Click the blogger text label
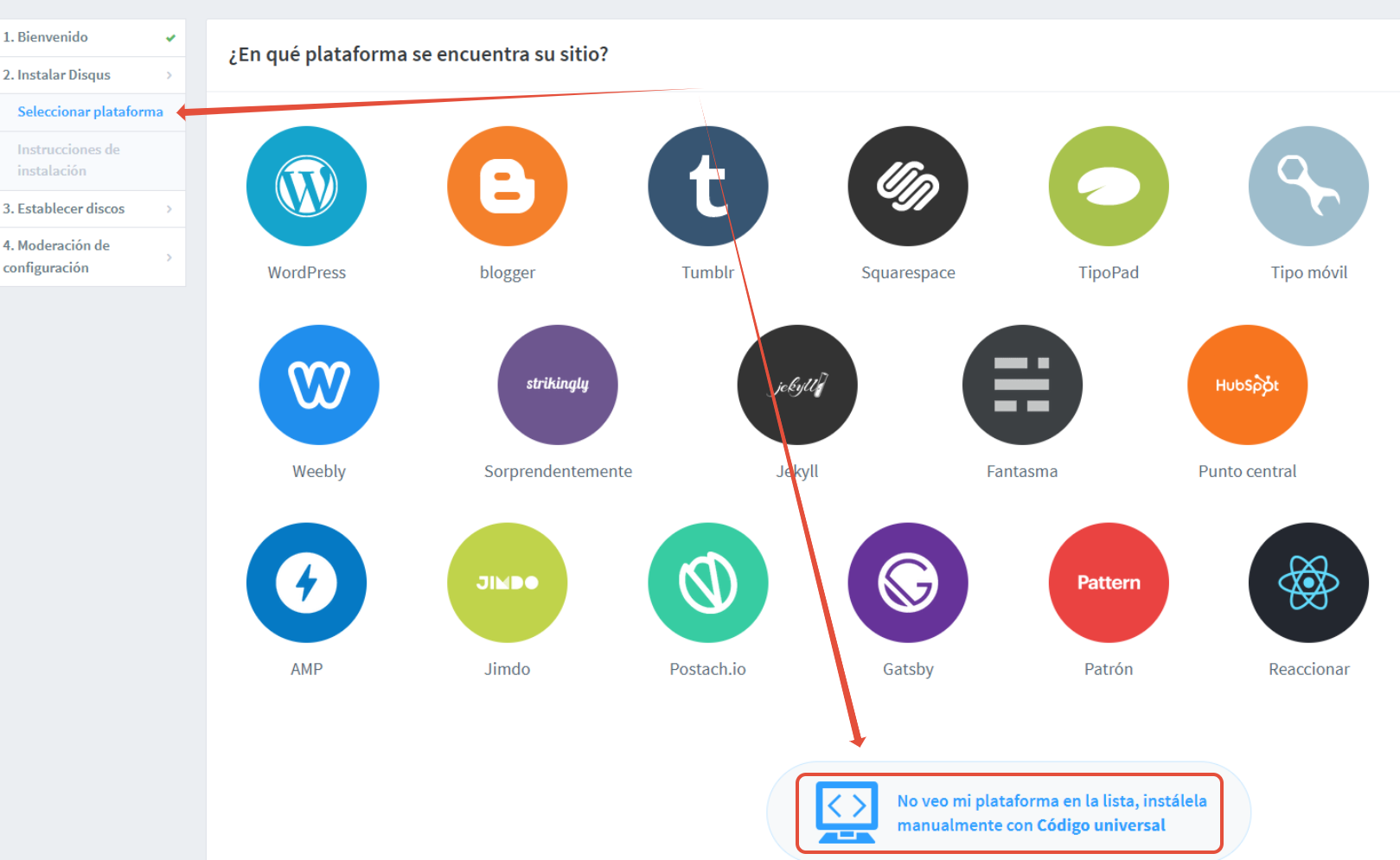This screenshot has height=860, width=1400. [508, 273]
